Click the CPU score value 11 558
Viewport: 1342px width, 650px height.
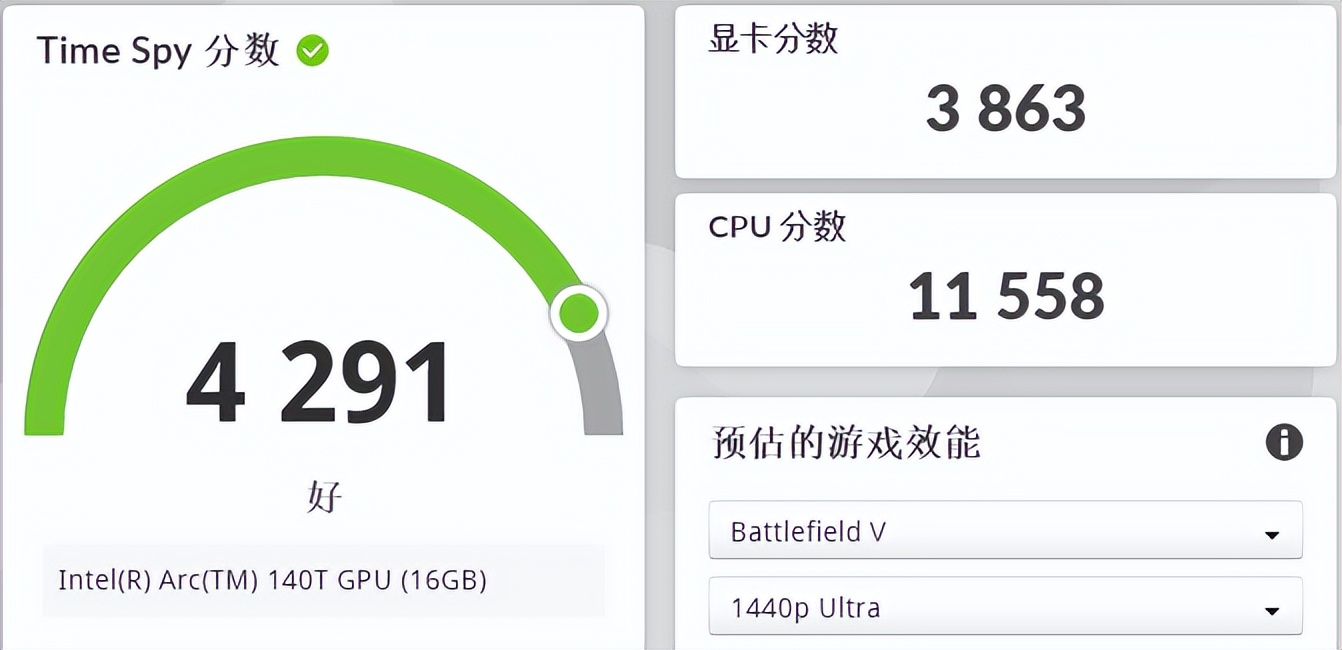pos(1006,297)
